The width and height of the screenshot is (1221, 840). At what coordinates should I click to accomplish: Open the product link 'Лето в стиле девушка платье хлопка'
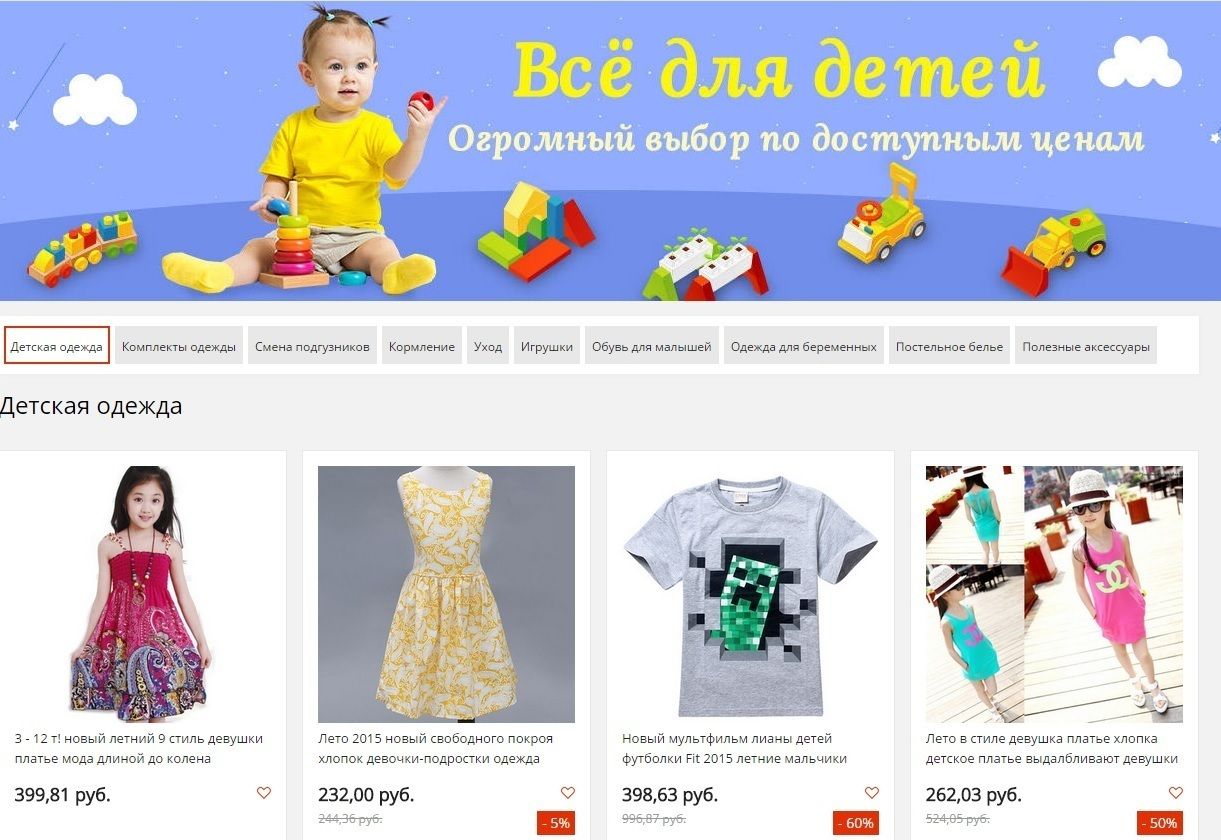[x=1042, y=738]
